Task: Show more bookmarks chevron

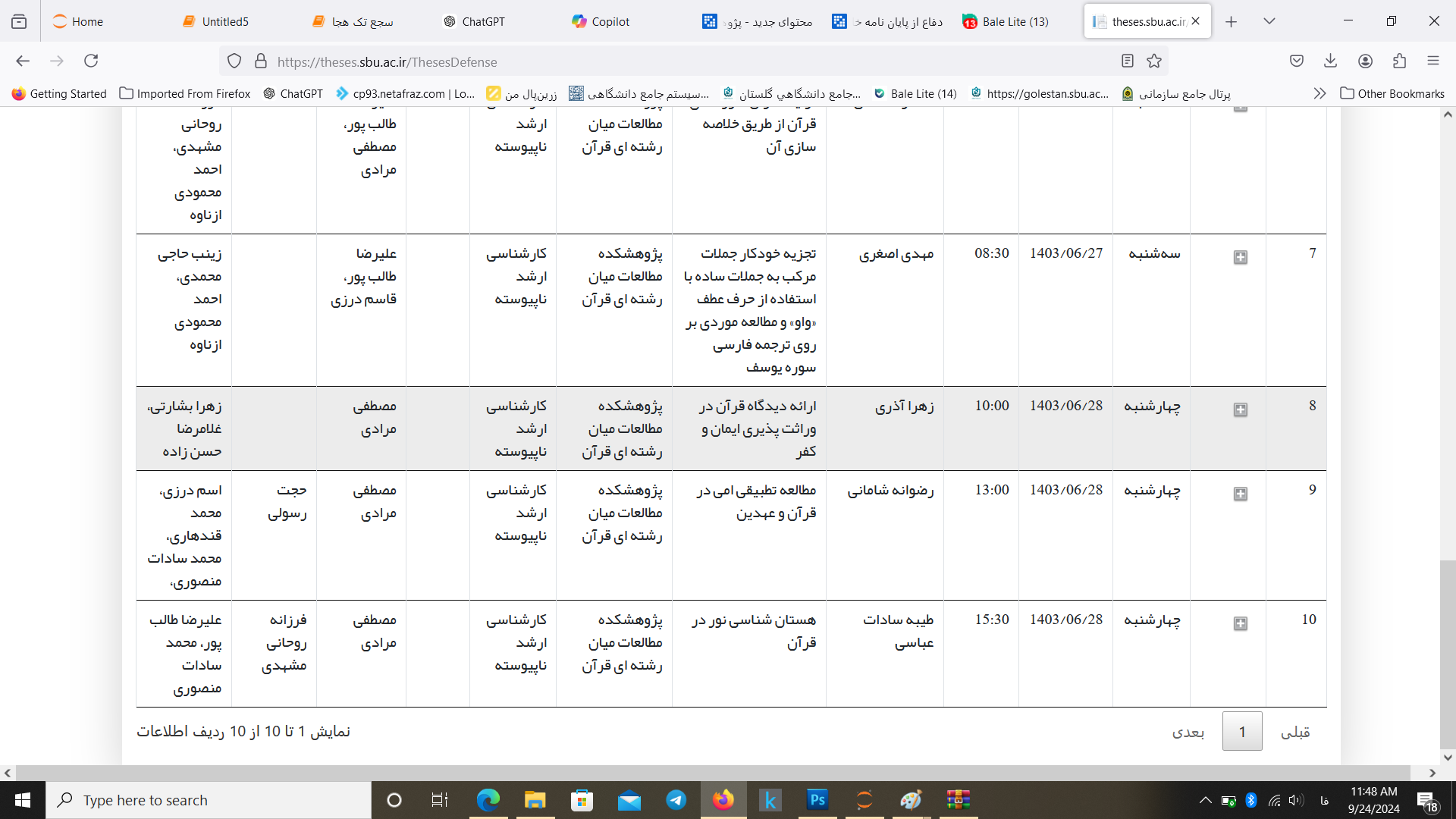Action: (1319, 93)
